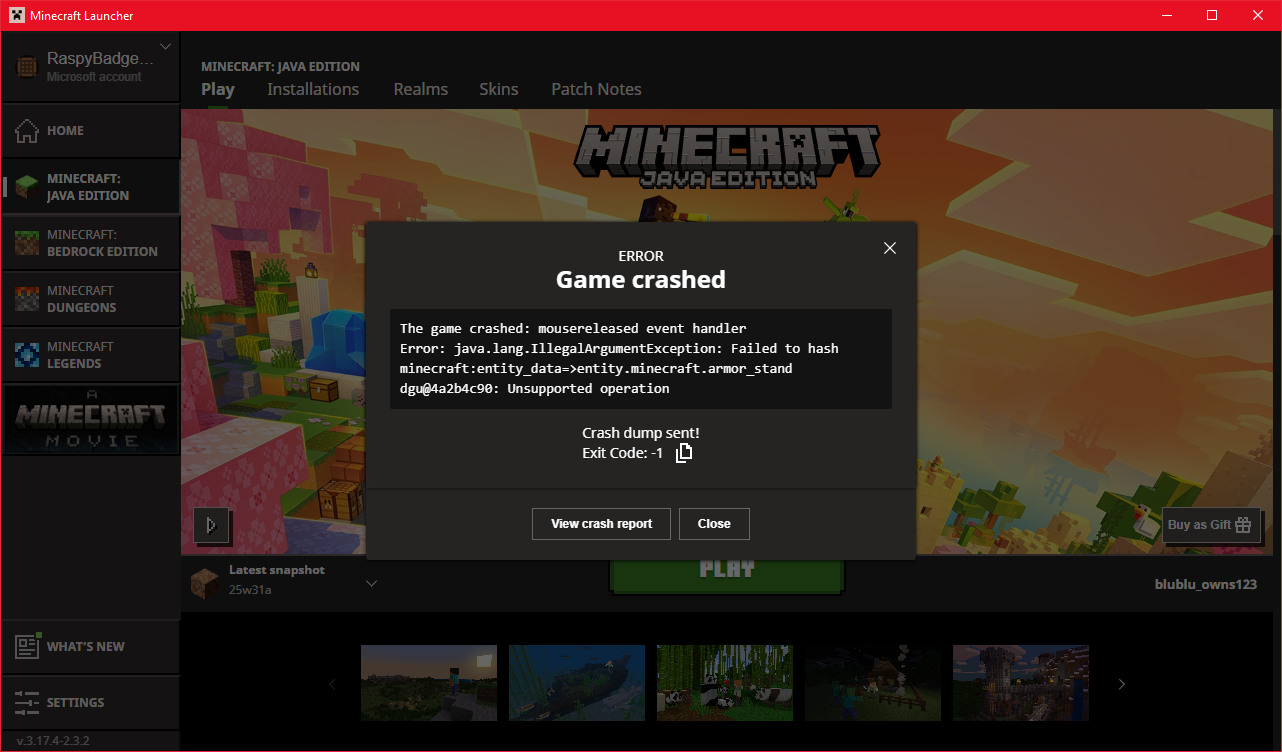Open the A Minecraft Movie banner

91,419
